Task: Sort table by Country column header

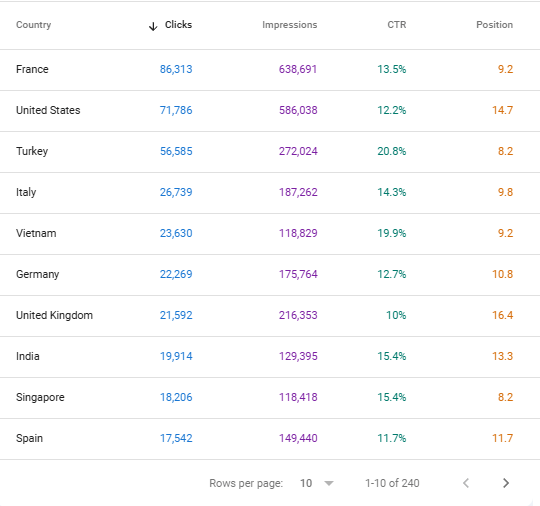Action: [x=33, y=25]
